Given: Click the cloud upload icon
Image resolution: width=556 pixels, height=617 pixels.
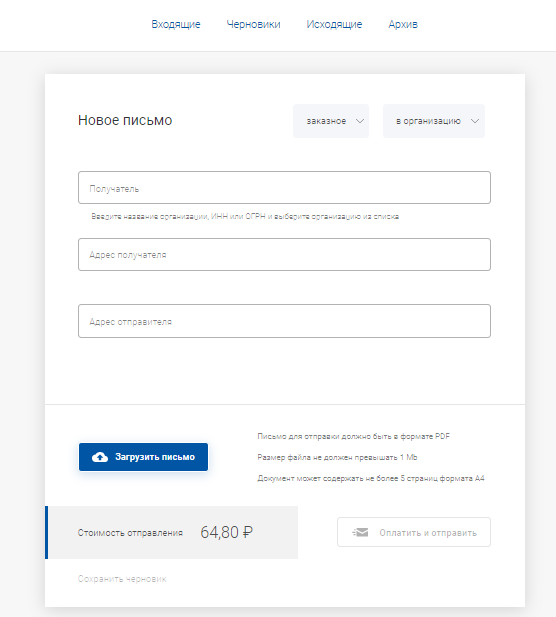Looking at the screenshot, I should click(x=100, y=457).
